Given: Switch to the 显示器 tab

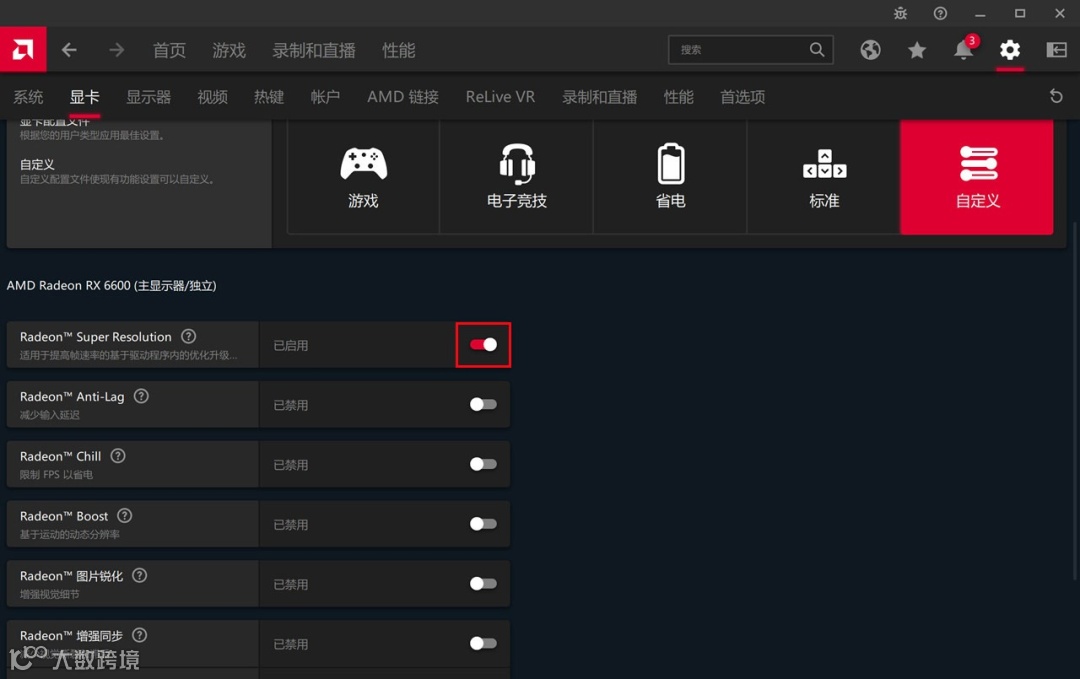Looking at the screenshot, I should [148, 97].
